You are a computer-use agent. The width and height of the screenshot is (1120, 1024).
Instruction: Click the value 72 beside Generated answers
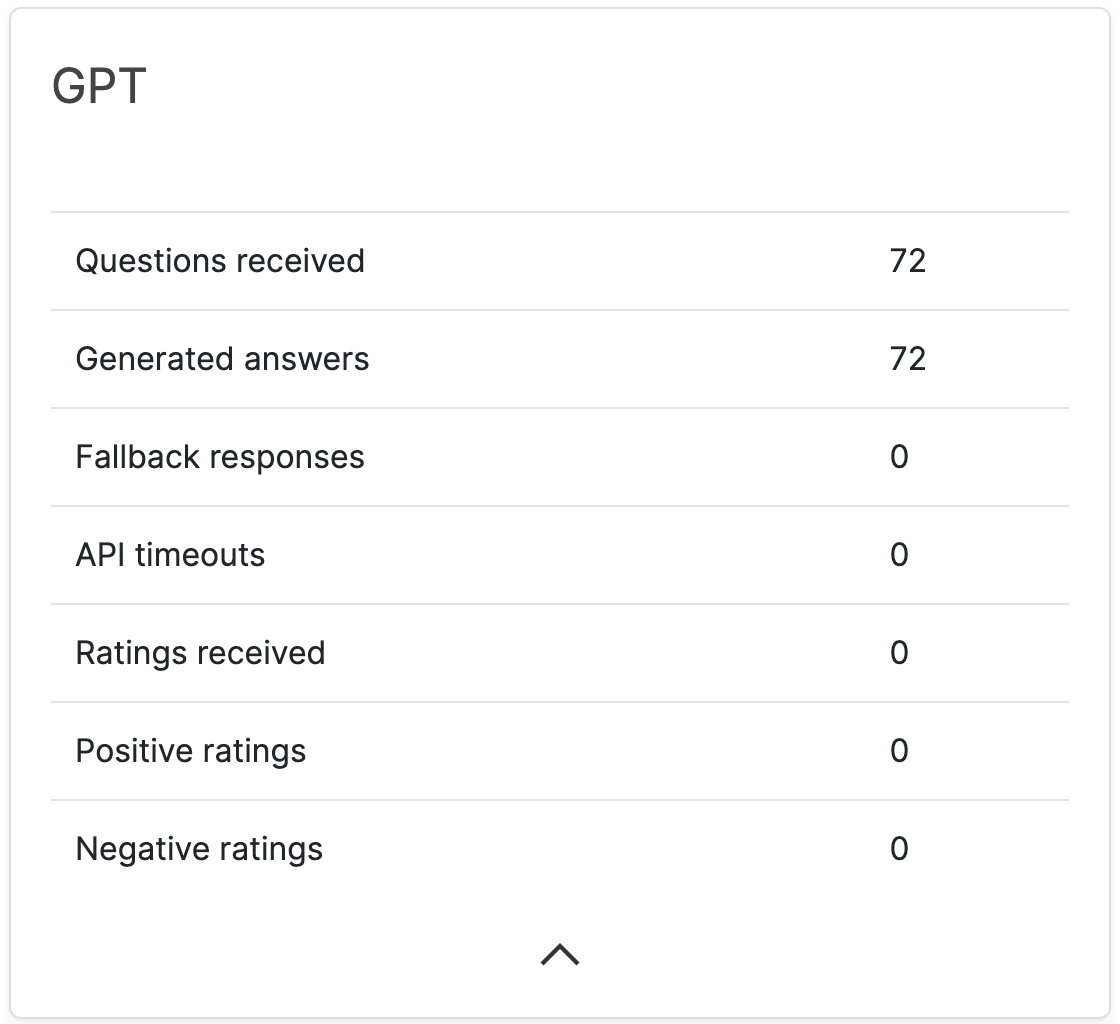click(908, 358)
